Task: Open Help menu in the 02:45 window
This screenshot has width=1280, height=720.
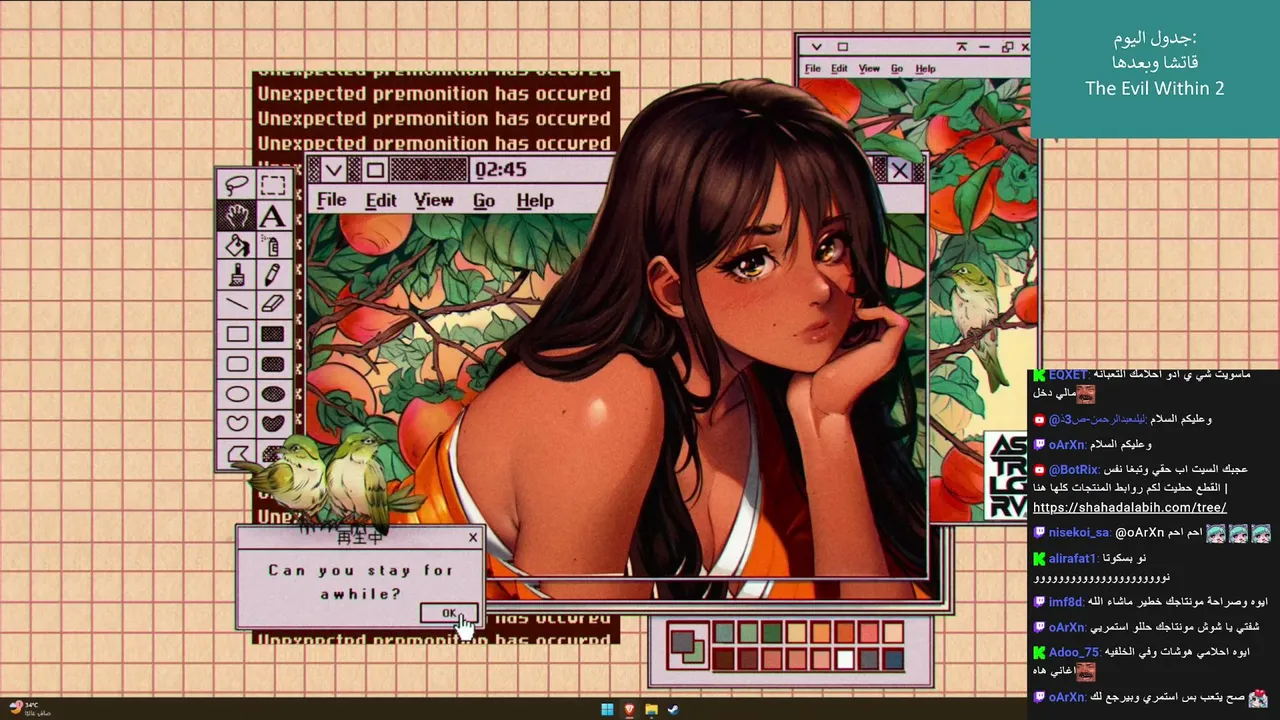Action: click(535, 201)
